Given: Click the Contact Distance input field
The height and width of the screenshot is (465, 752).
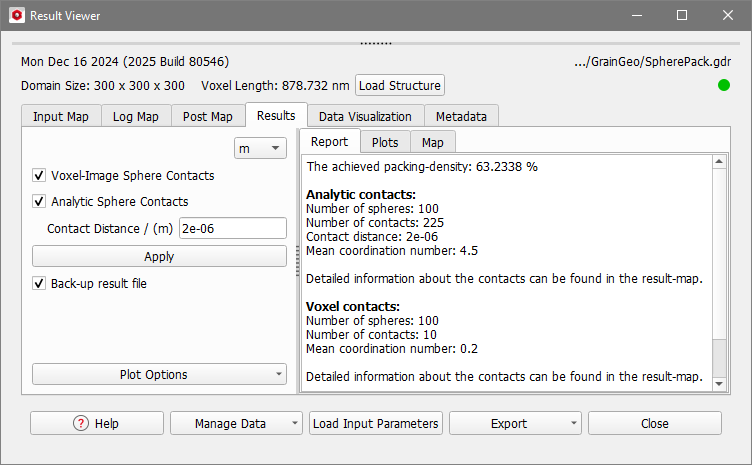Looking at the screenshot, I should (233, 228).
